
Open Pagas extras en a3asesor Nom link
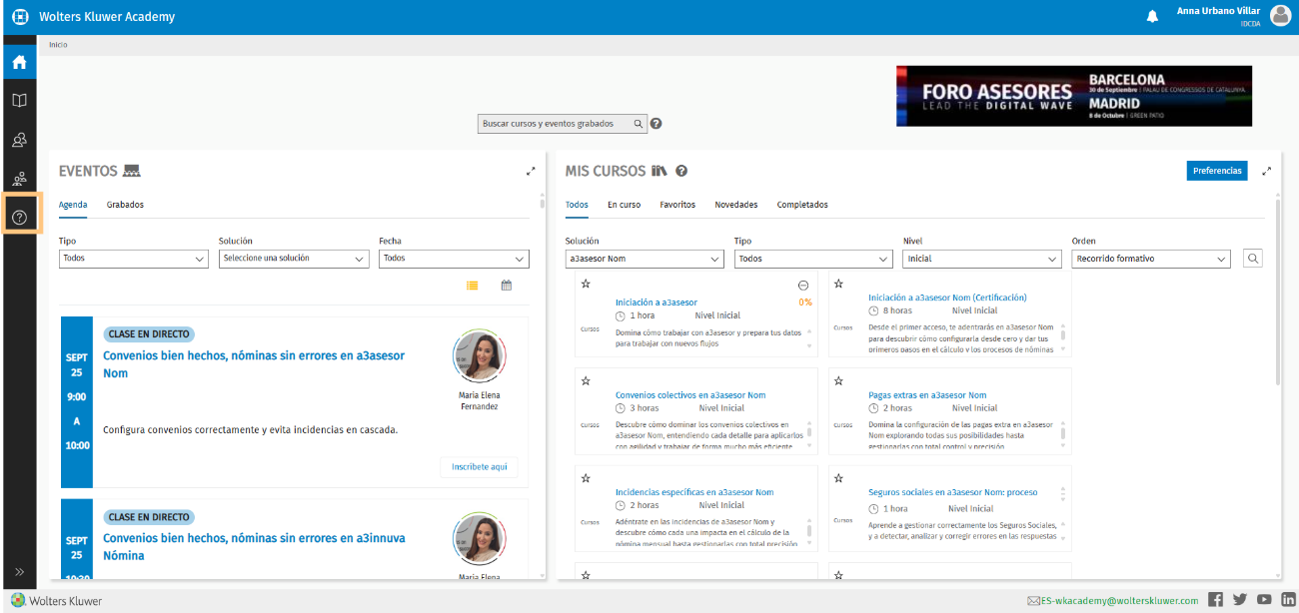pos(927,395)
